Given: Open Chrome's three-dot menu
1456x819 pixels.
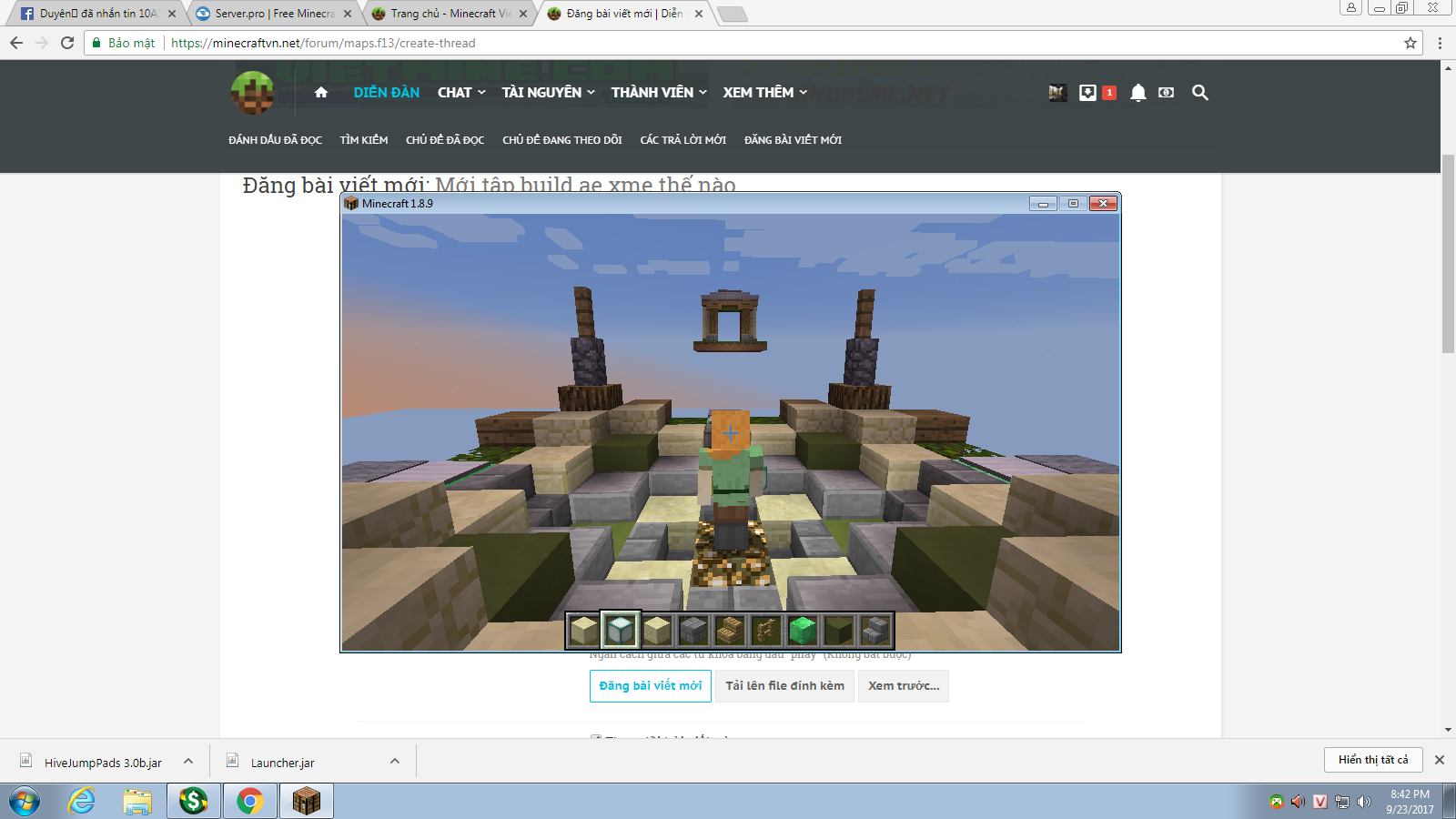Looking at the screenshot, I should (1440, 43).
